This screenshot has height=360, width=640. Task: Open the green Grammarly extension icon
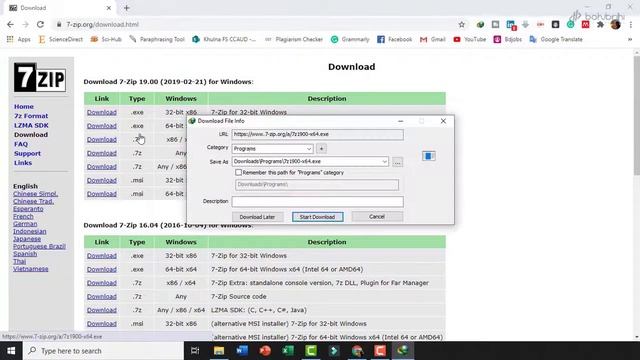pos(571,24)
